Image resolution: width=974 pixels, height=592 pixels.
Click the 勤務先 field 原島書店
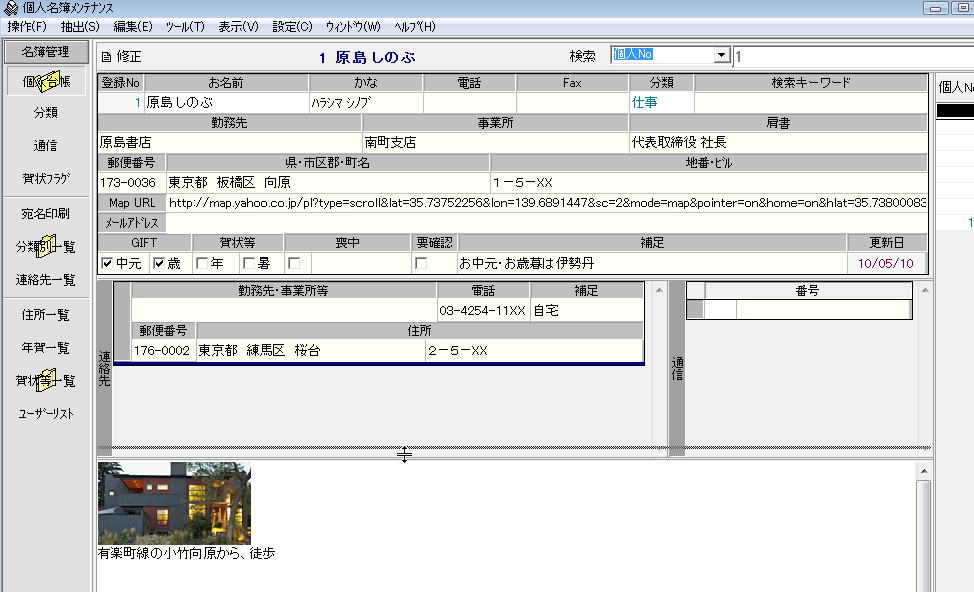pos(230,142)
